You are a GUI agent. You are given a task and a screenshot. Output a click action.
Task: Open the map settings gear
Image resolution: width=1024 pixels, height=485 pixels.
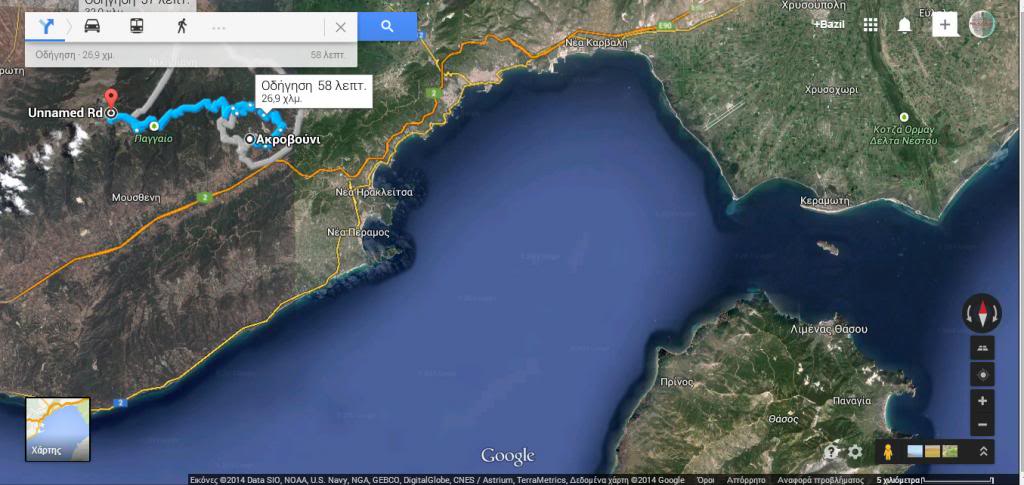[855, 452]
